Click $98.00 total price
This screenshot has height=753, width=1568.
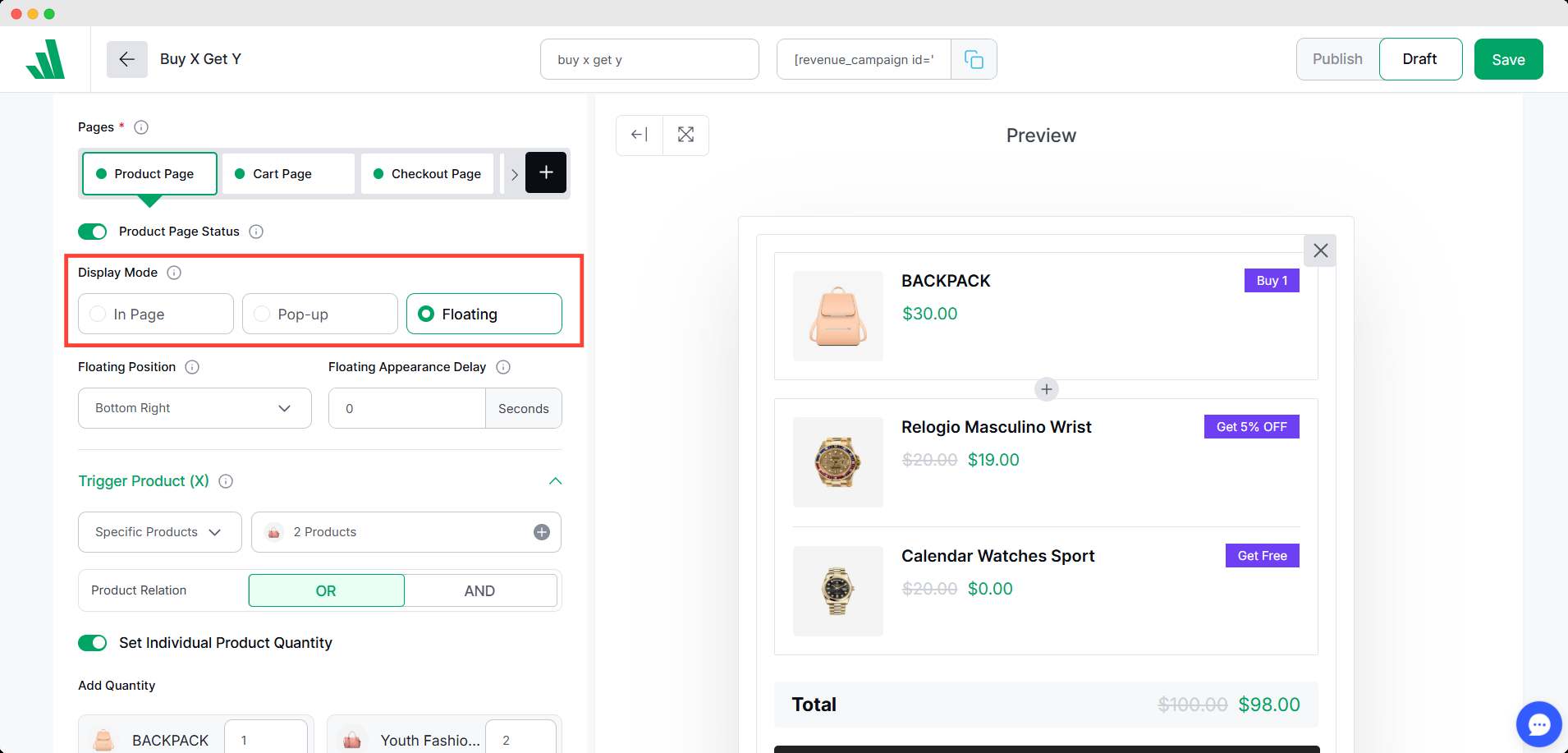click(1269, 705)
